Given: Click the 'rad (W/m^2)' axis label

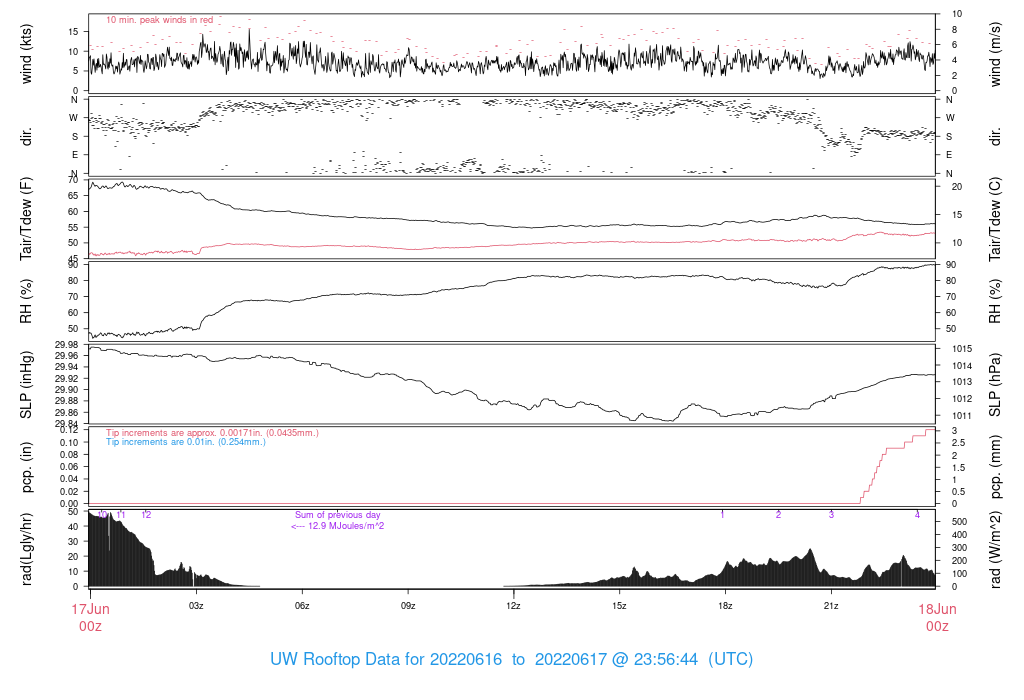Looking at the screenshot, I should click(995, 549).
